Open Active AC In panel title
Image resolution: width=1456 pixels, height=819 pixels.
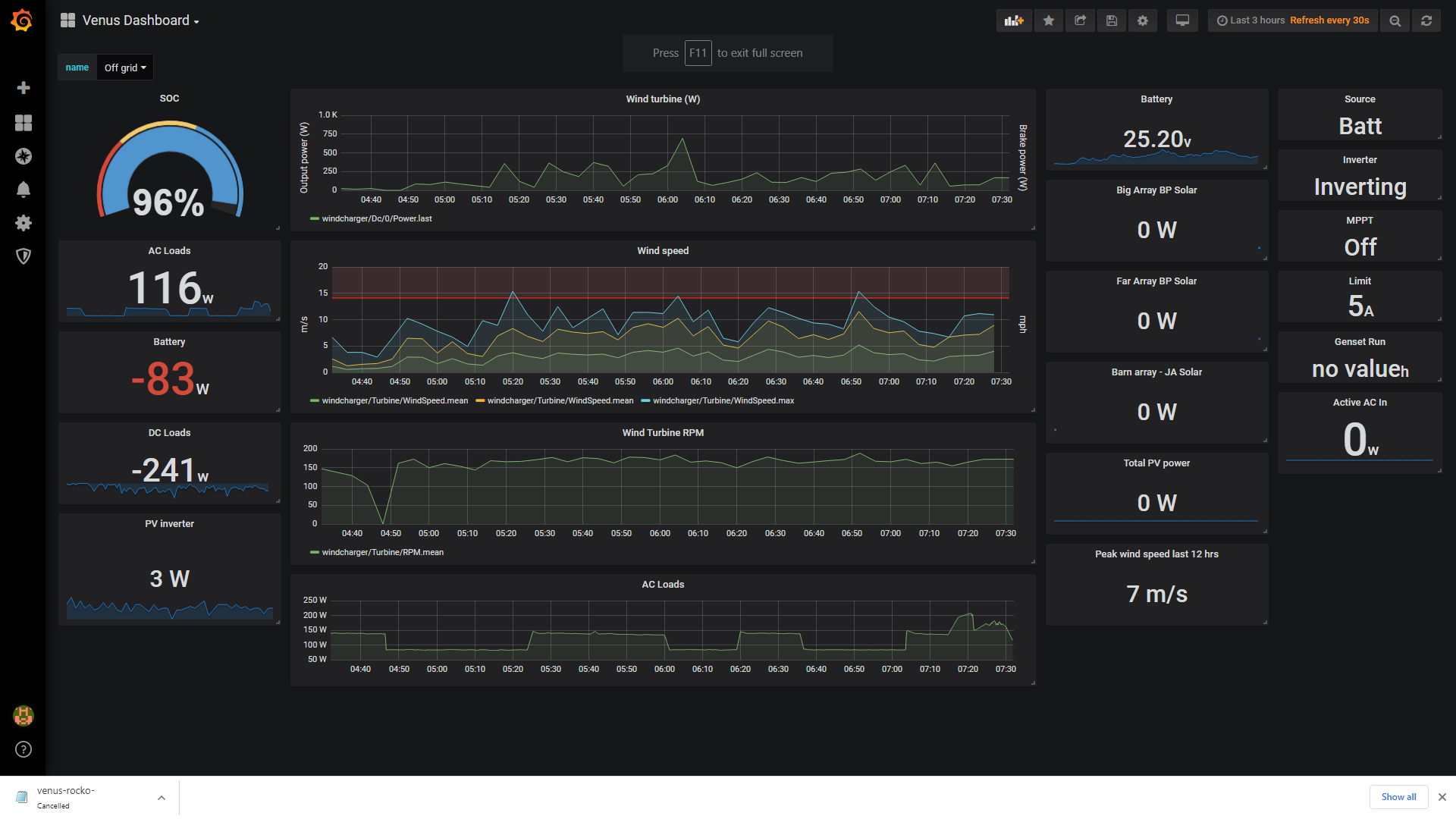click(1360, 403)
